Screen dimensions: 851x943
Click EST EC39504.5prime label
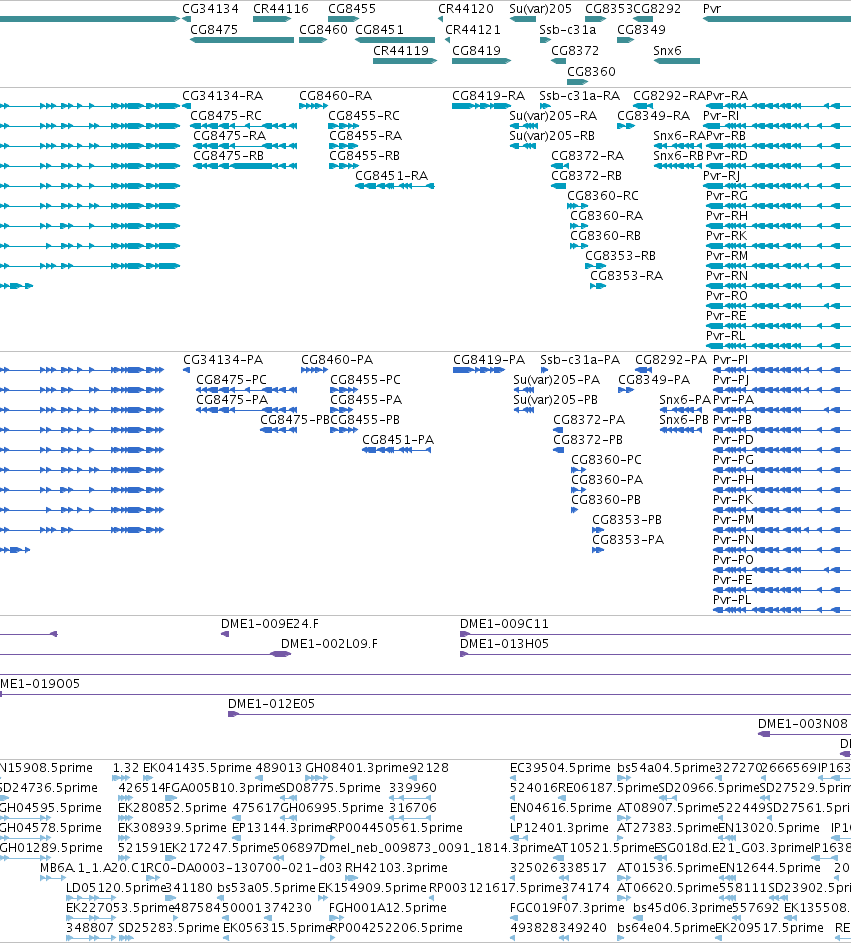tap(561, 768)
